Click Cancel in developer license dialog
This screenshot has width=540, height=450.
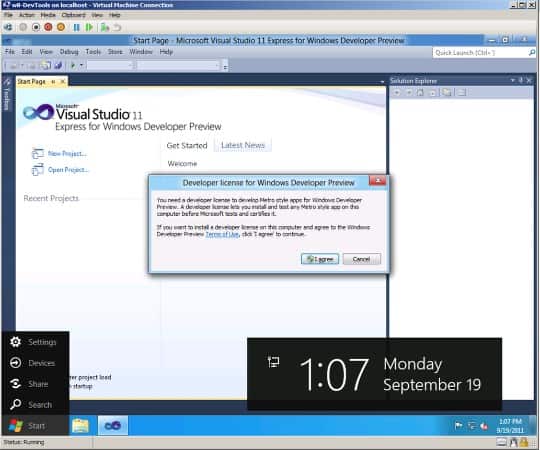coord(362,259)
